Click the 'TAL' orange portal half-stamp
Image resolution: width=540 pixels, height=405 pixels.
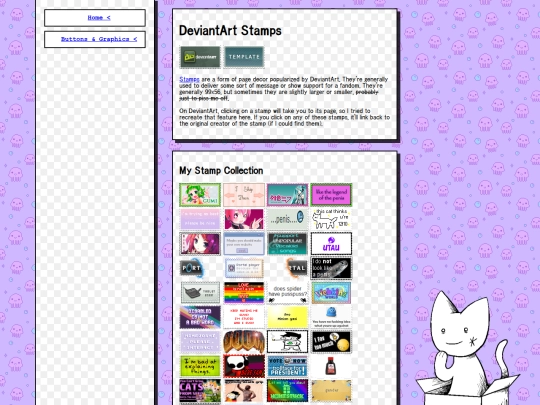pos(297,268)
